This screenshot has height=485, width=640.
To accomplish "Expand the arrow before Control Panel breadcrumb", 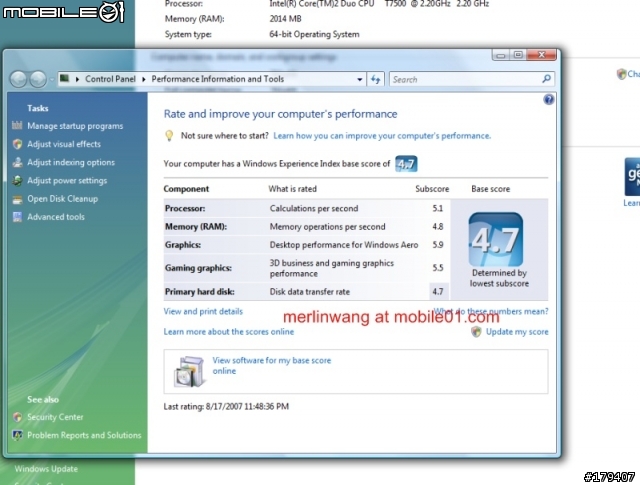I will tap(77, 79).
